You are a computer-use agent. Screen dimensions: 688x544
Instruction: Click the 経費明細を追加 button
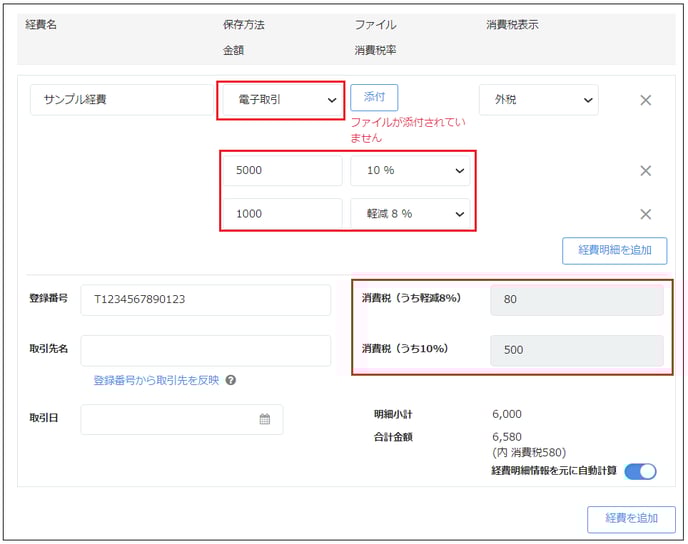coord(615,251)
